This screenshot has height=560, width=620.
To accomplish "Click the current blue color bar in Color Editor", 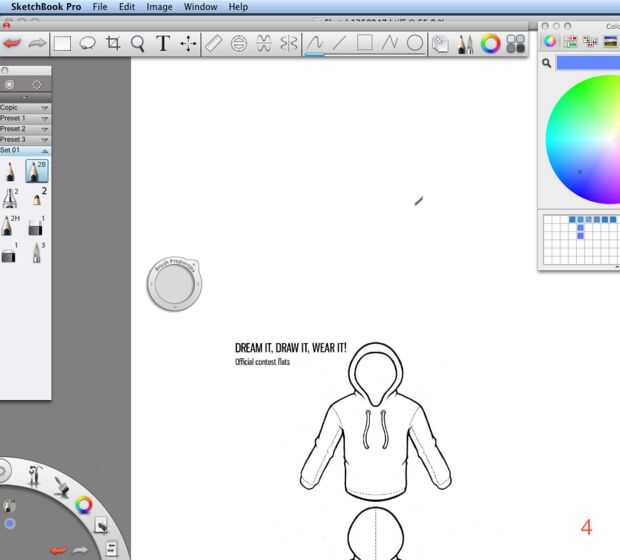I will point(588,63).
